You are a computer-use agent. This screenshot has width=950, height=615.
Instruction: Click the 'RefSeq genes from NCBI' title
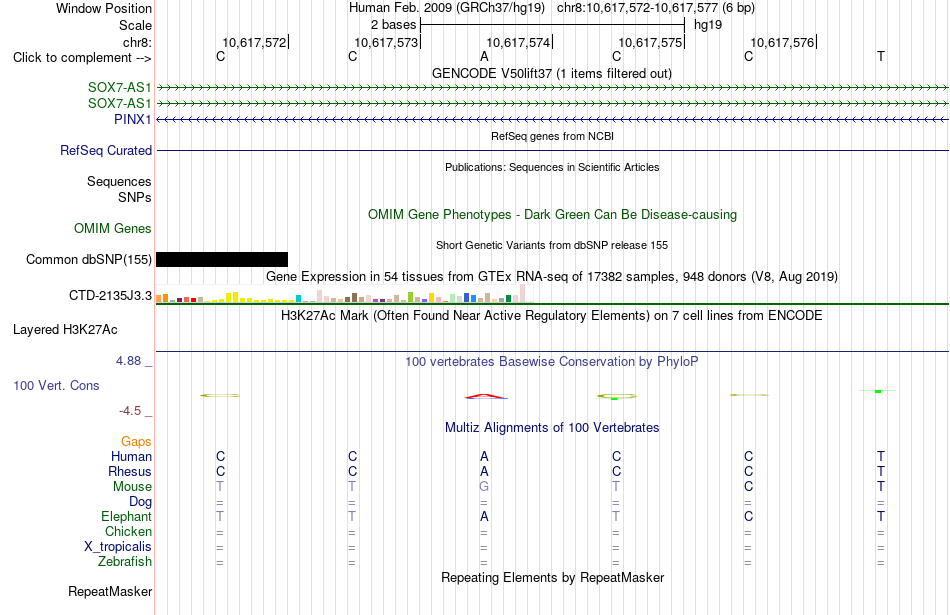tap(552, 136)
